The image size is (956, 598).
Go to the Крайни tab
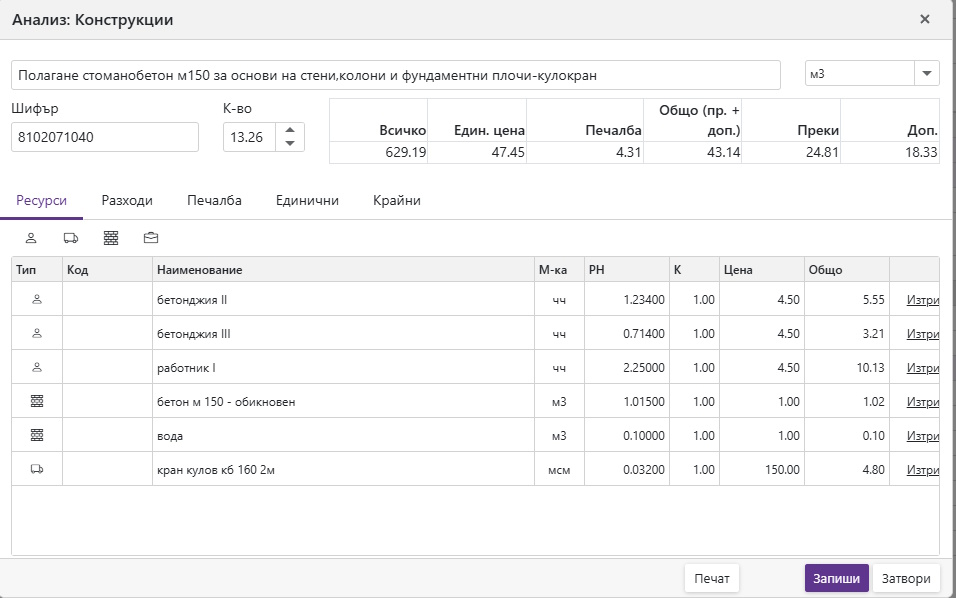click(397, 201)
